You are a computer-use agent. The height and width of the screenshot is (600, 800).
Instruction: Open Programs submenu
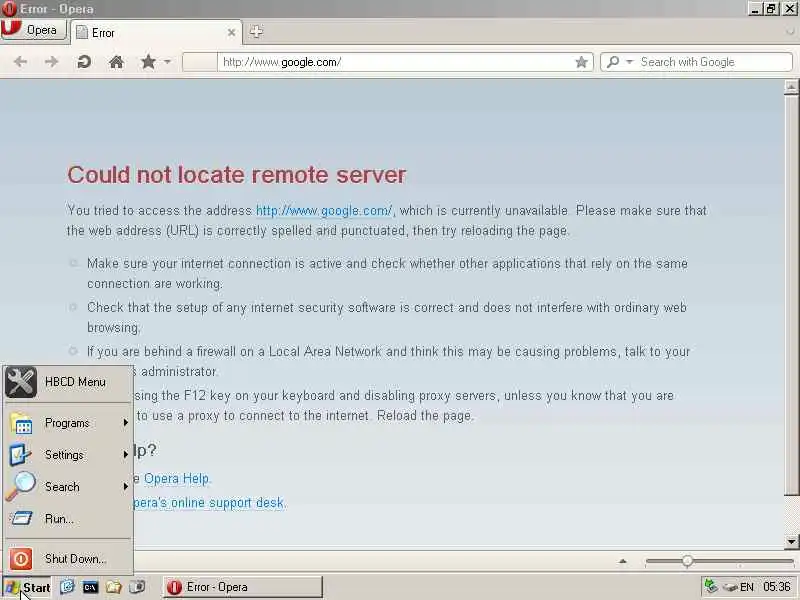pyautogui.click(x=67, y=423)
